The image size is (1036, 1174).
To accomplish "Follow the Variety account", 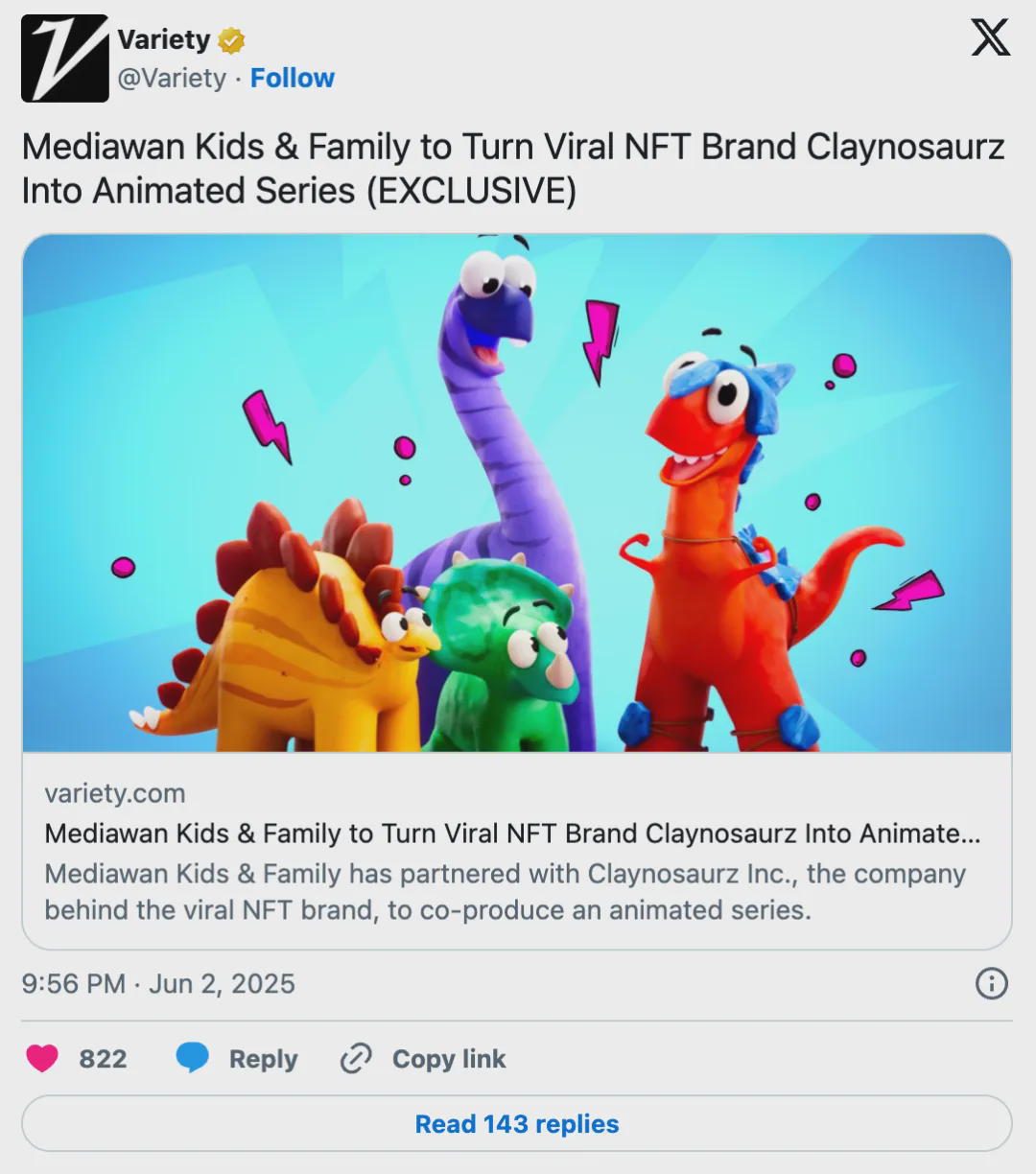I will point(292,78).
